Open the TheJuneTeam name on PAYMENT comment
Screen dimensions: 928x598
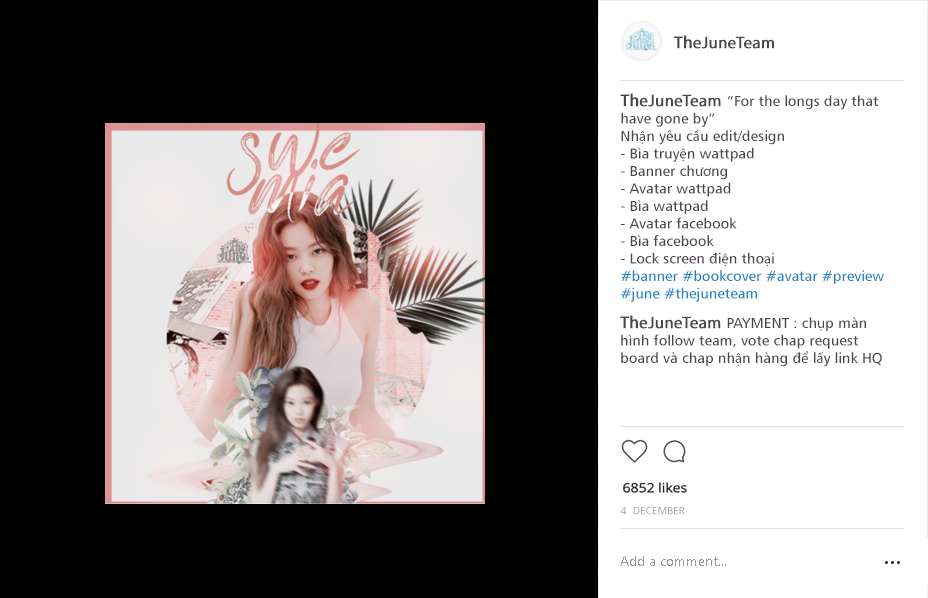(x=671, y=323)
